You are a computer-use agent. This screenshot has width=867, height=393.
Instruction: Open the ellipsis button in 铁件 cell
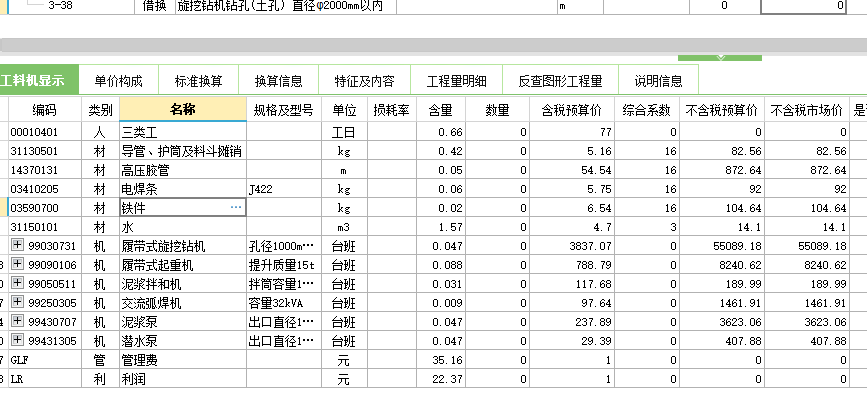[236, 208]
